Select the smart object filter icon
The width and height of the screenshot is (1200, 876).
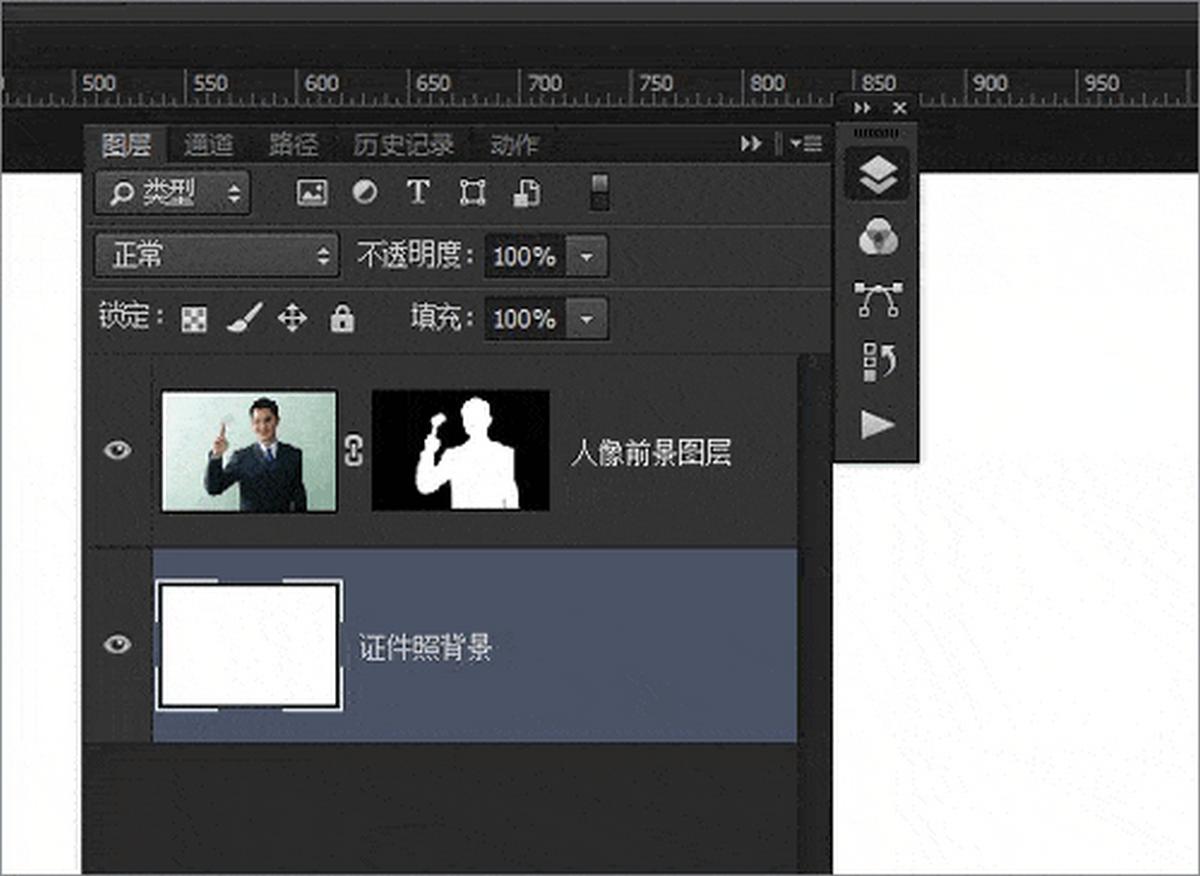(x=525, y=193)
